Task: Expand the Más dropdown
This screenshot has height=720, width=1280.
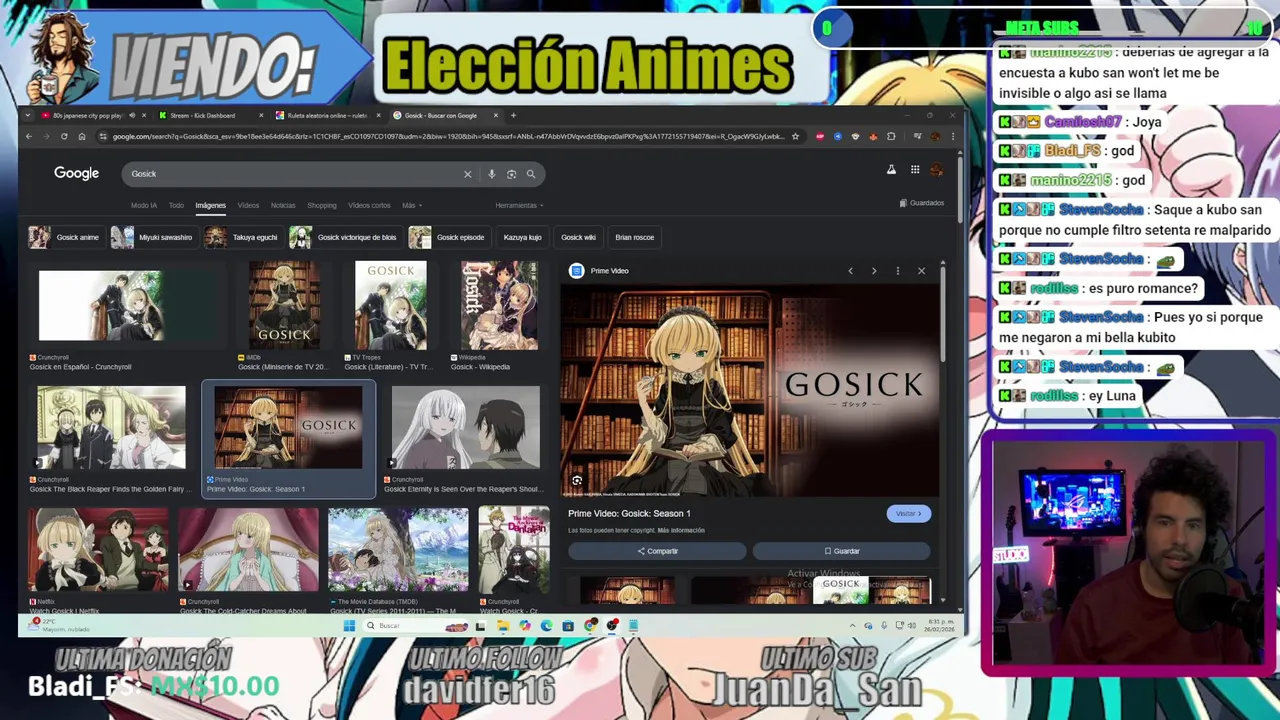Action: [x=411, y=205]
